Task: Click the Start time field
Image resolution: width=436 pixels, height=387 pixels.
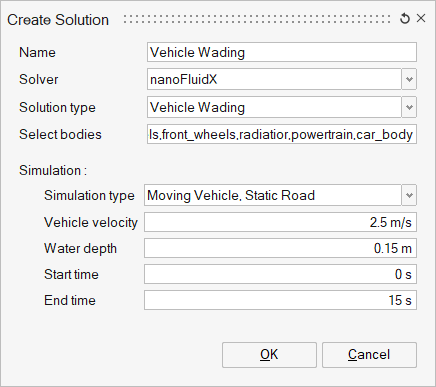Action: tap(280, 274)
